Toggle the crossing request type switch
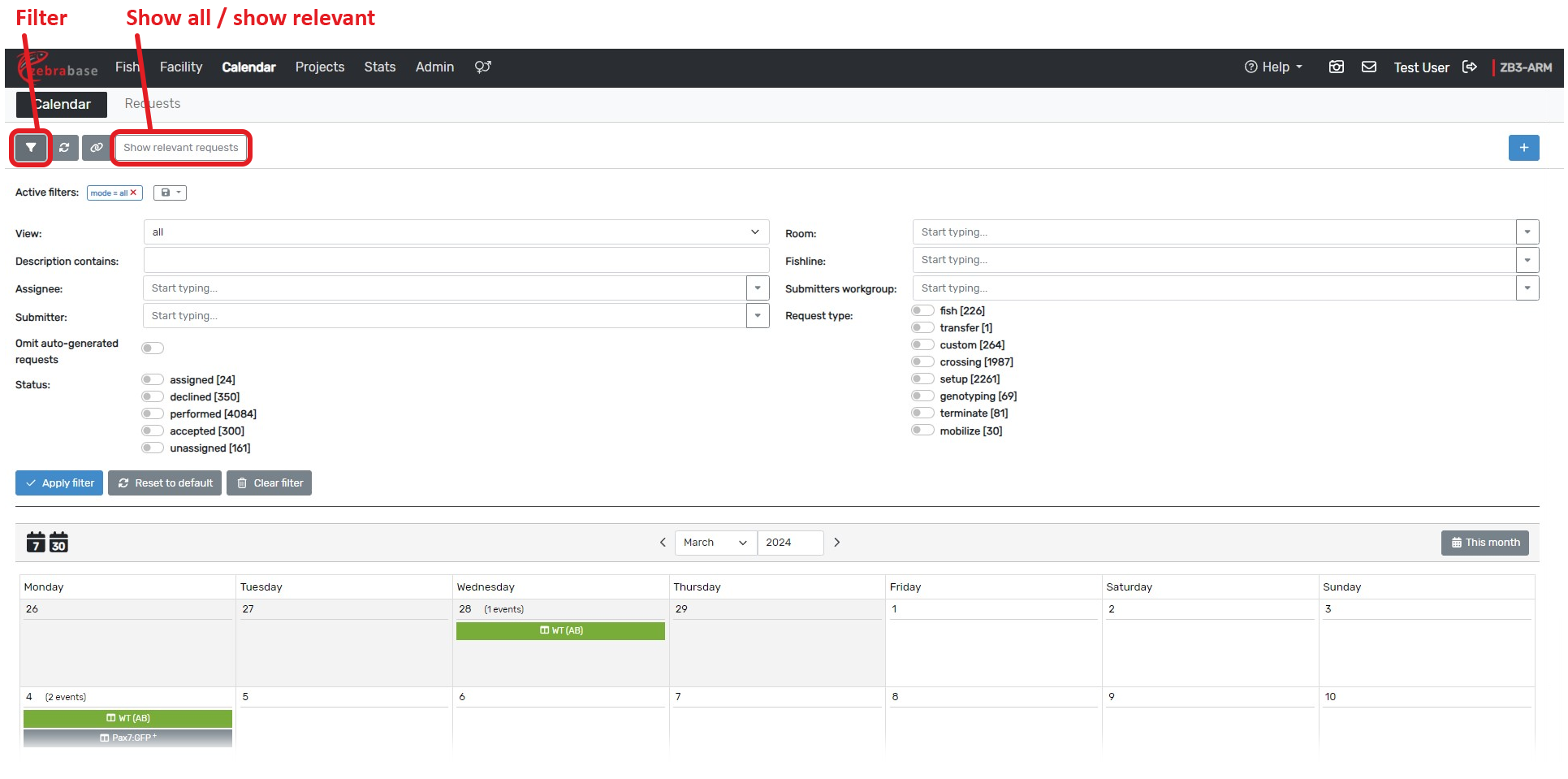 [922, 362]
